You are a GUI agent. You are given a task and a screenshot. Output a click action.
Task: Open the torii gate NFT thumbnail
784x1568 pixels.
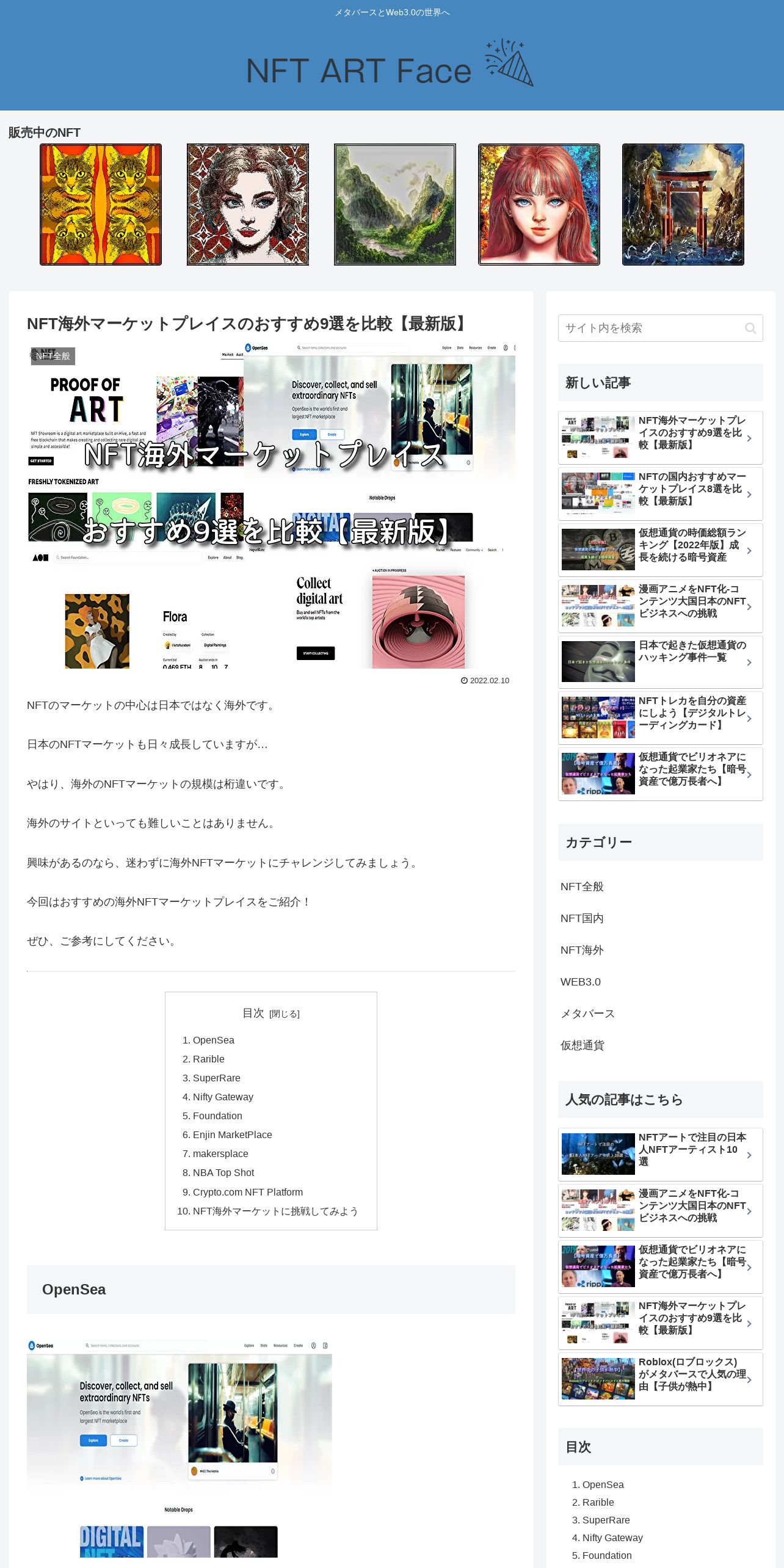tap(683, 205)
